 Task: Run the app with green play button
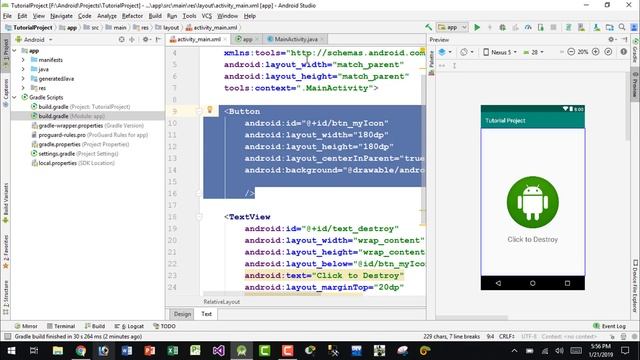pos(477,27)
